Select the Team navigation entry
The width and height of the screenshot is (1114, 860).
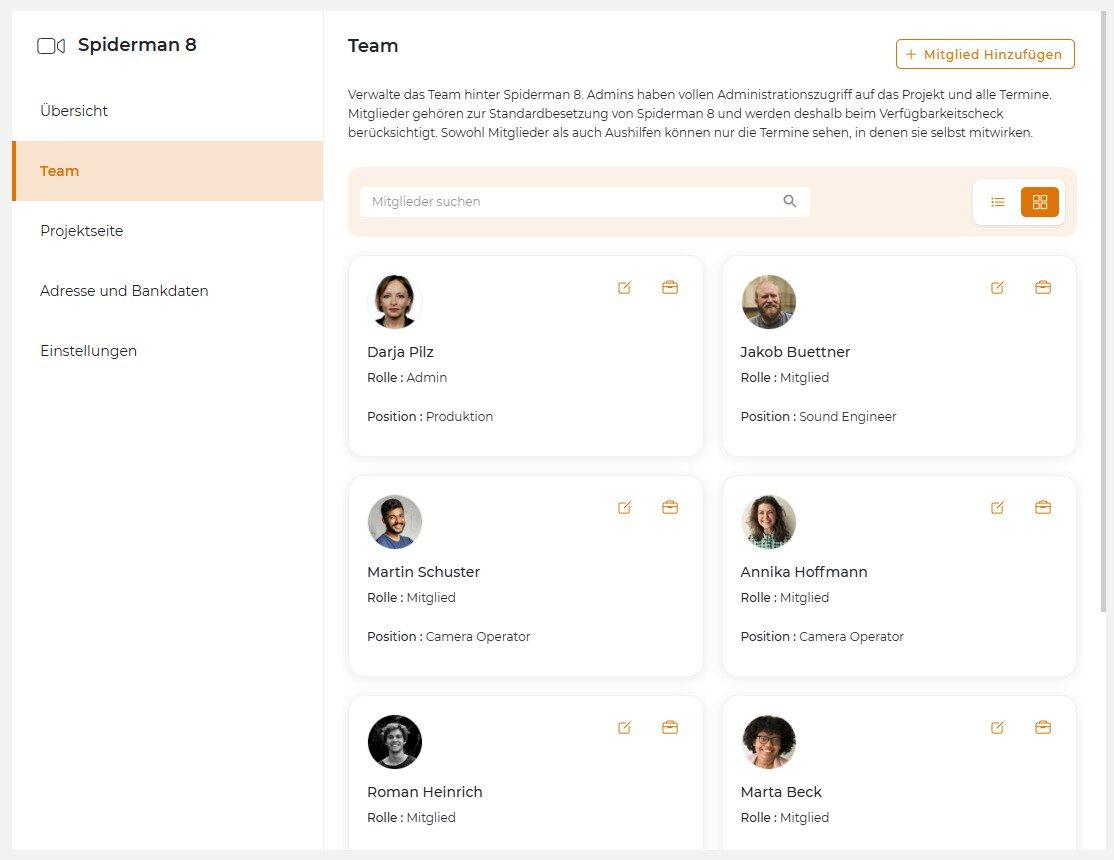point(59,170)
